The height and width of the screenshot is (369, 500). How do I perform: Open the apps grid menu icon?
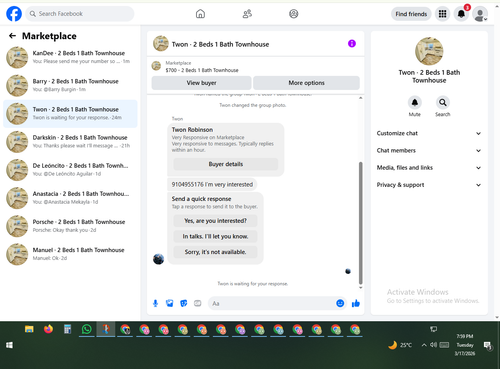442,14
